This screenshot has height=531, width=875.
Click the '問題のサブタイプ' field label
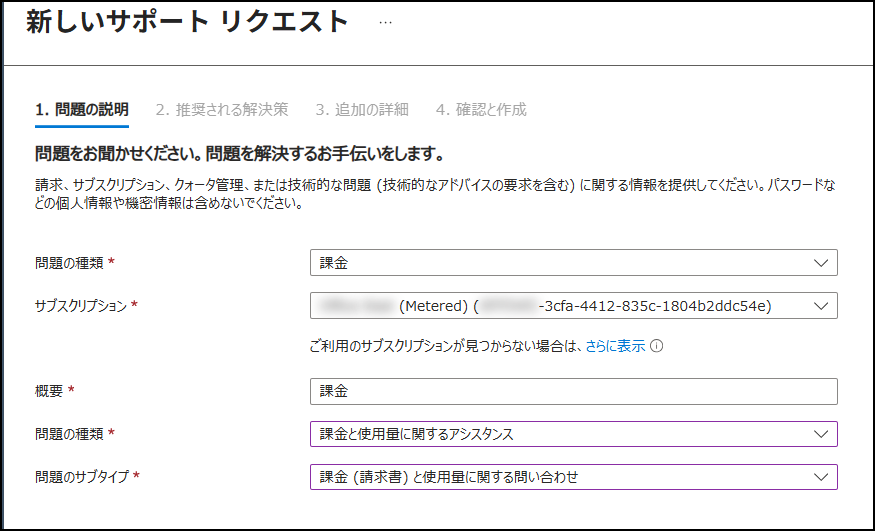pyautogui.click(x=82, y=477)
